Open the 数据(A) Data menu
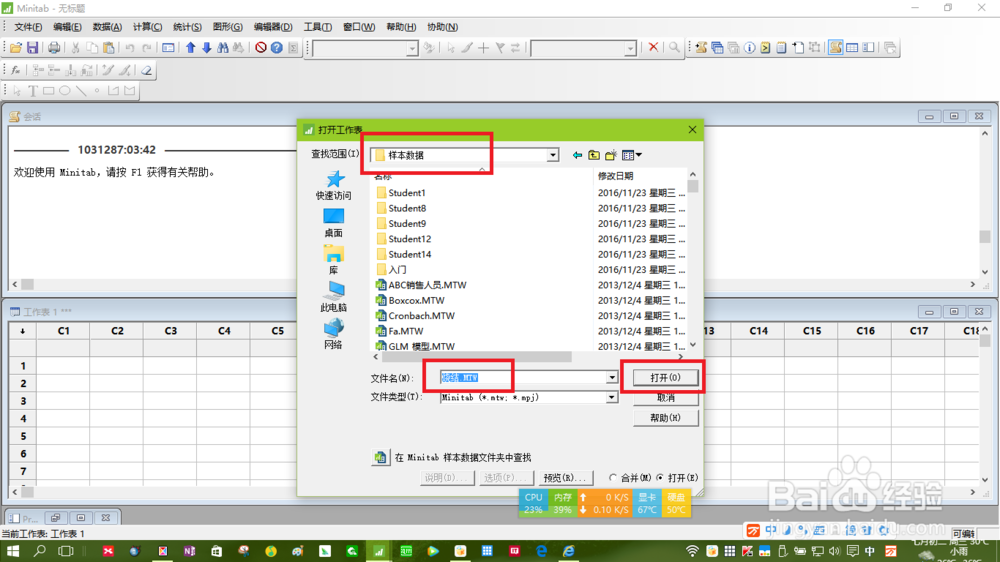 click(107, 27)
